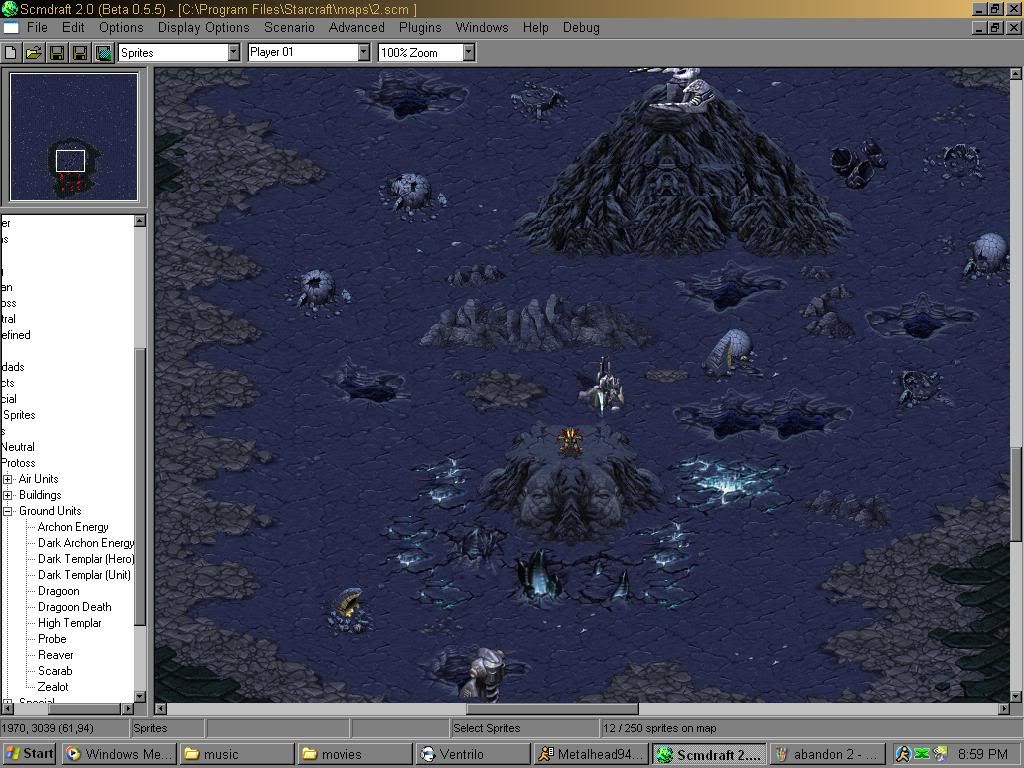Select Dragoon Death sprite

tap(74, 607)
